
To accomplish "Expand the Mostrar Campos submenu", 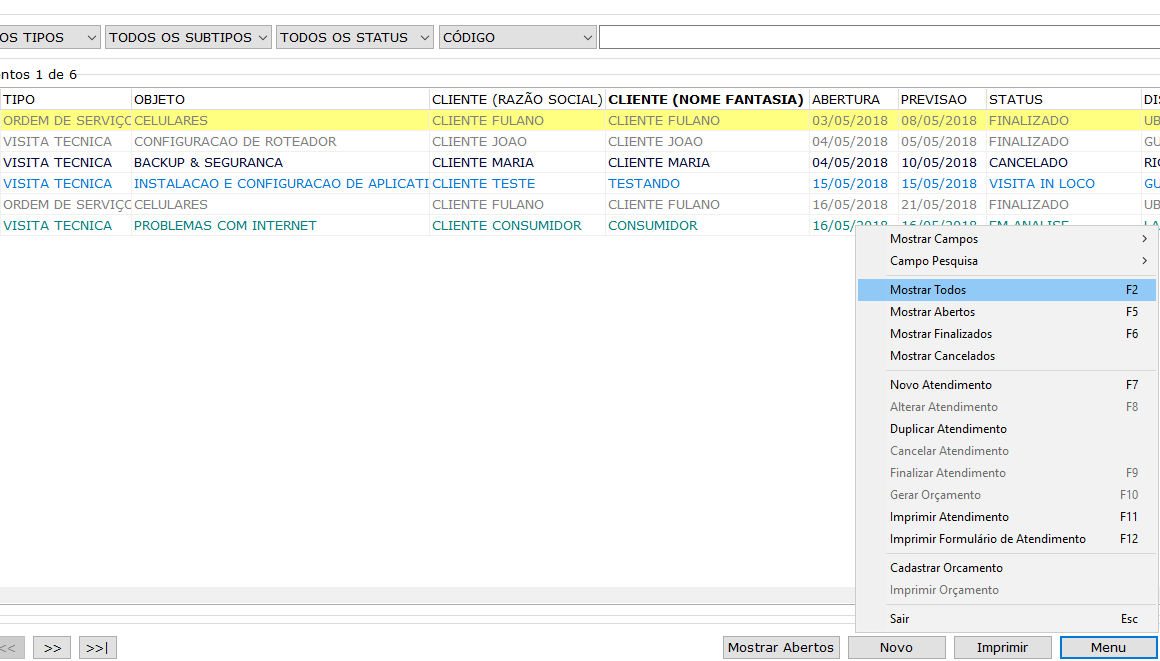I will coord(1007,239).
